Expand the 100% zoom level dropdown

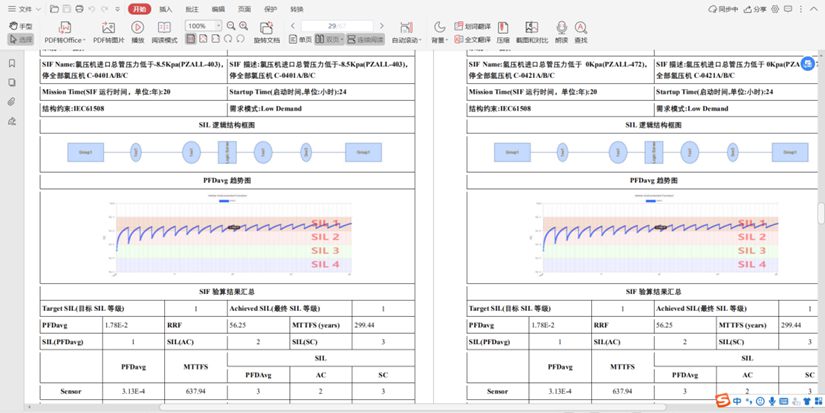(x=216, y=26)
